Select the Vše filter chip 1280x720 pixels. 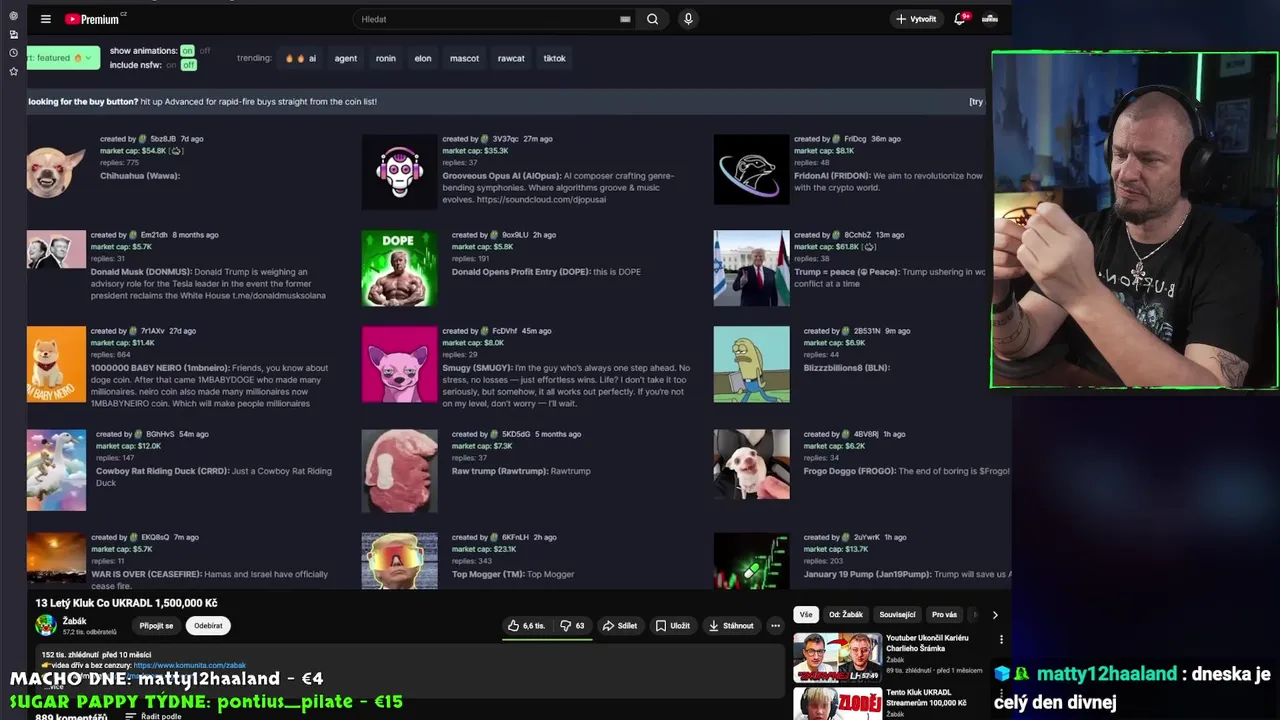[806, 615]
